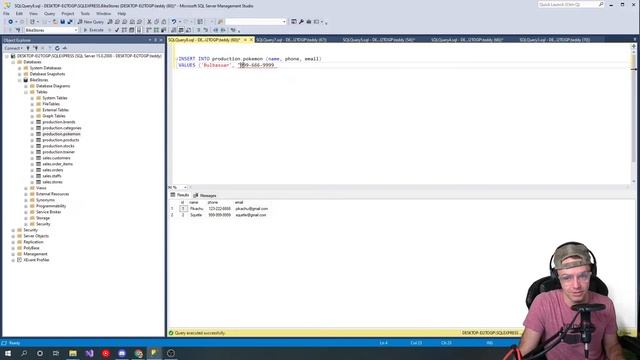Click the Paste toolbar icon
Viewport: 640px width, 360px height.
pyautogui.click(x=164, y=22)
